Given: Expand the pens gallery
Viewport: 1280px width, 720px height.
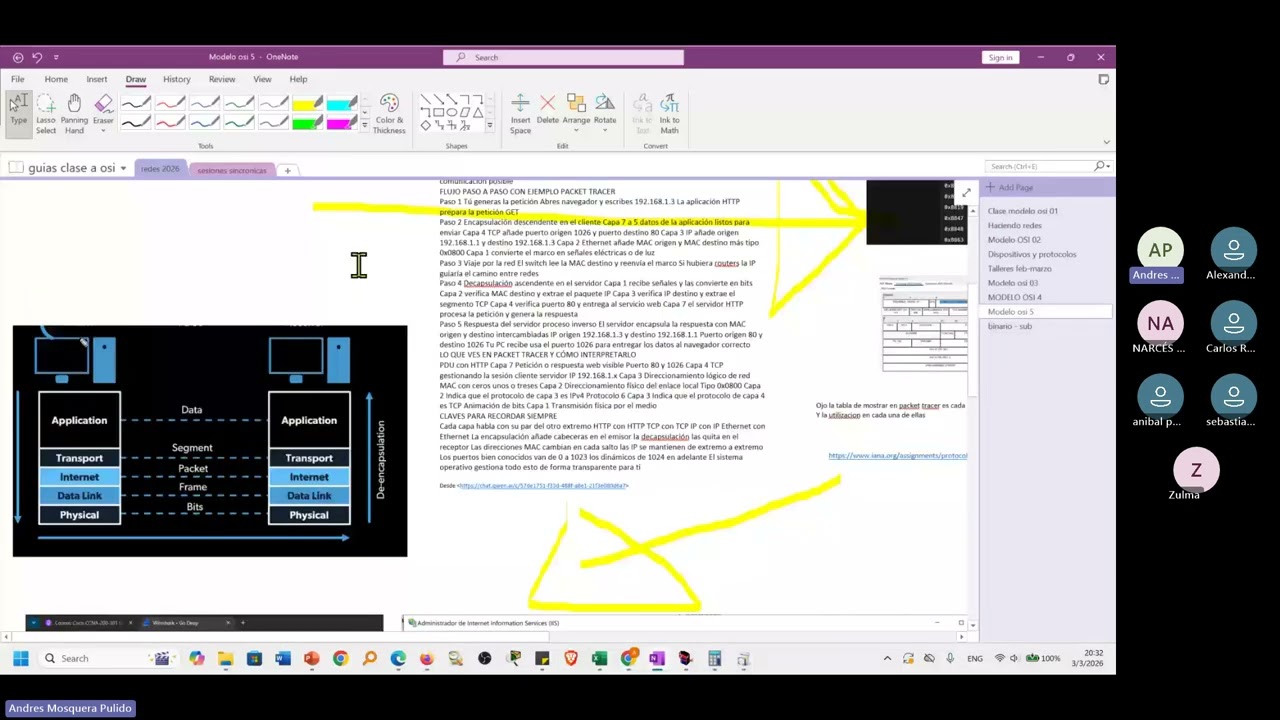Looking at the screenshot, I should pos(364,125).
